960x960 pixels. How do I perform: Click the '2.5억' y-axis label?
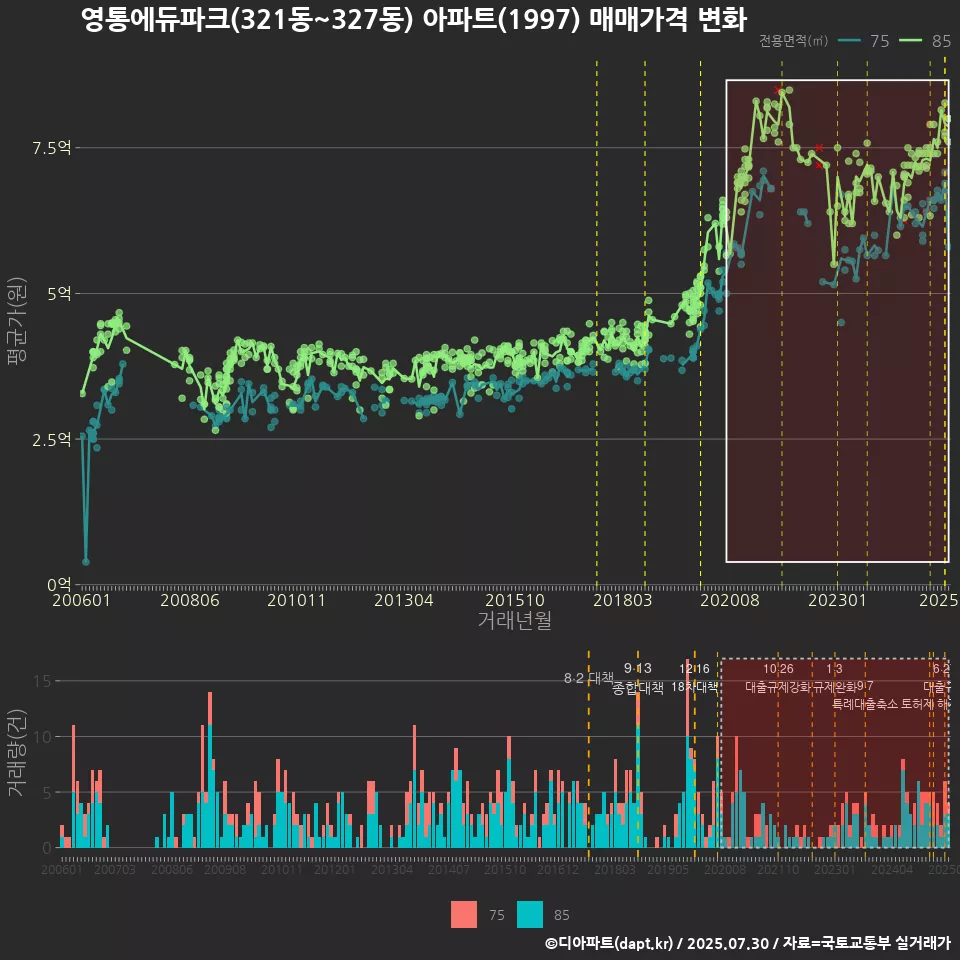[51, 440]
